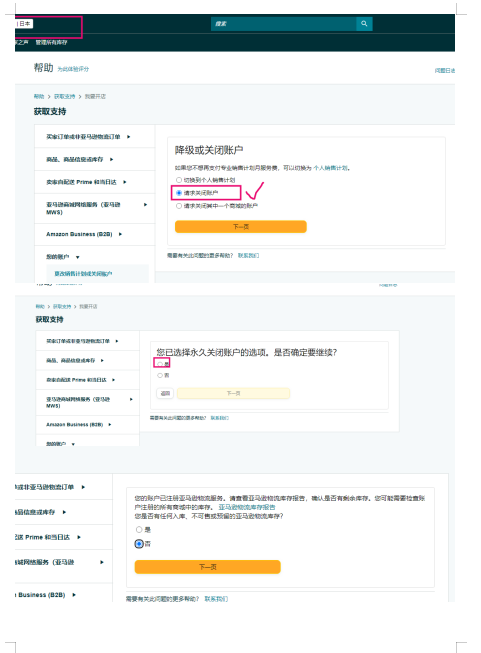
Task: Expand Amazon Business (B2B) in second screenshot sidebar
Action: pos(88,424)
